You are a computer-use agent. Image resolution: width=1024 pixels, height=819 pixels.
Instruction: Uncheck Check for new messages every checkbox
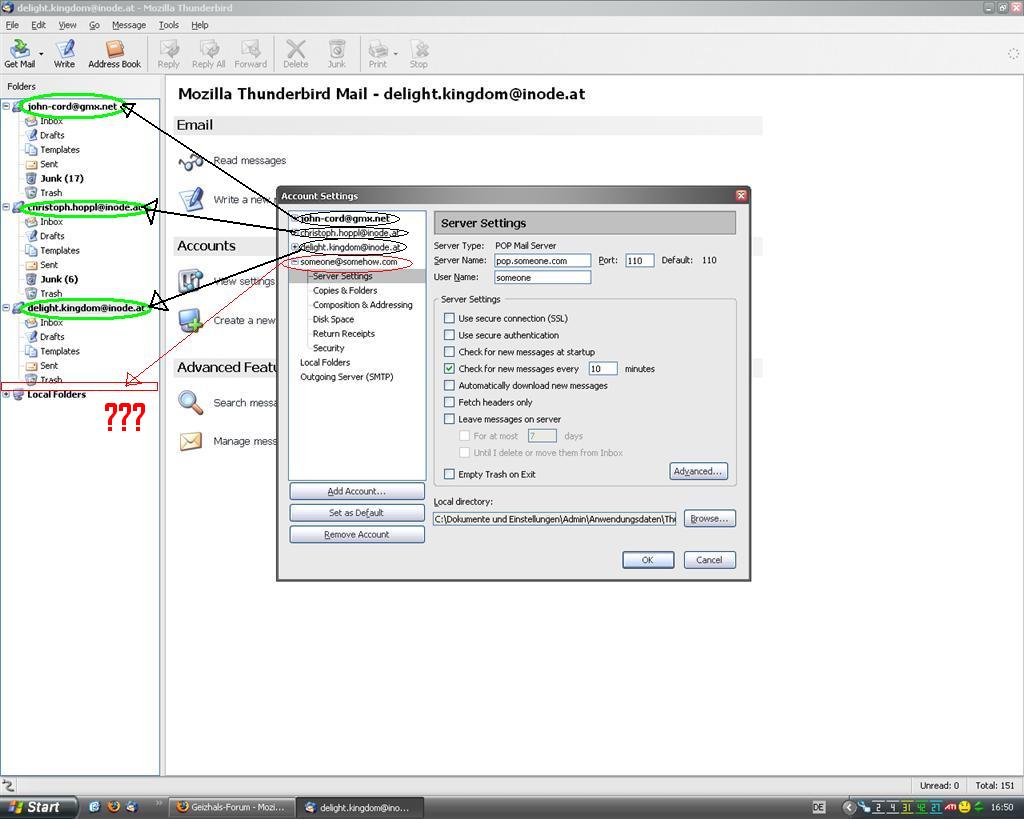coord(449,368)
